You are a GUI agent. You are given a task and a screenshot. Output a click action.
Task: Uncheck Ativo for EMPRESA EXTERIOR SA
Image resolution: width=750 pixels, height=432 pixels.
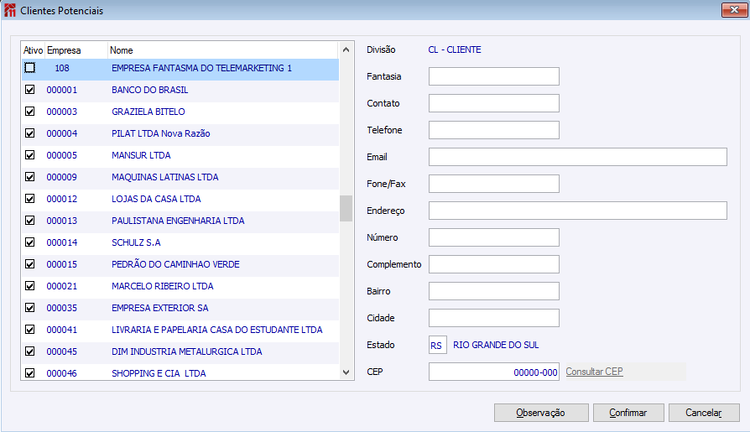point(30,308)
